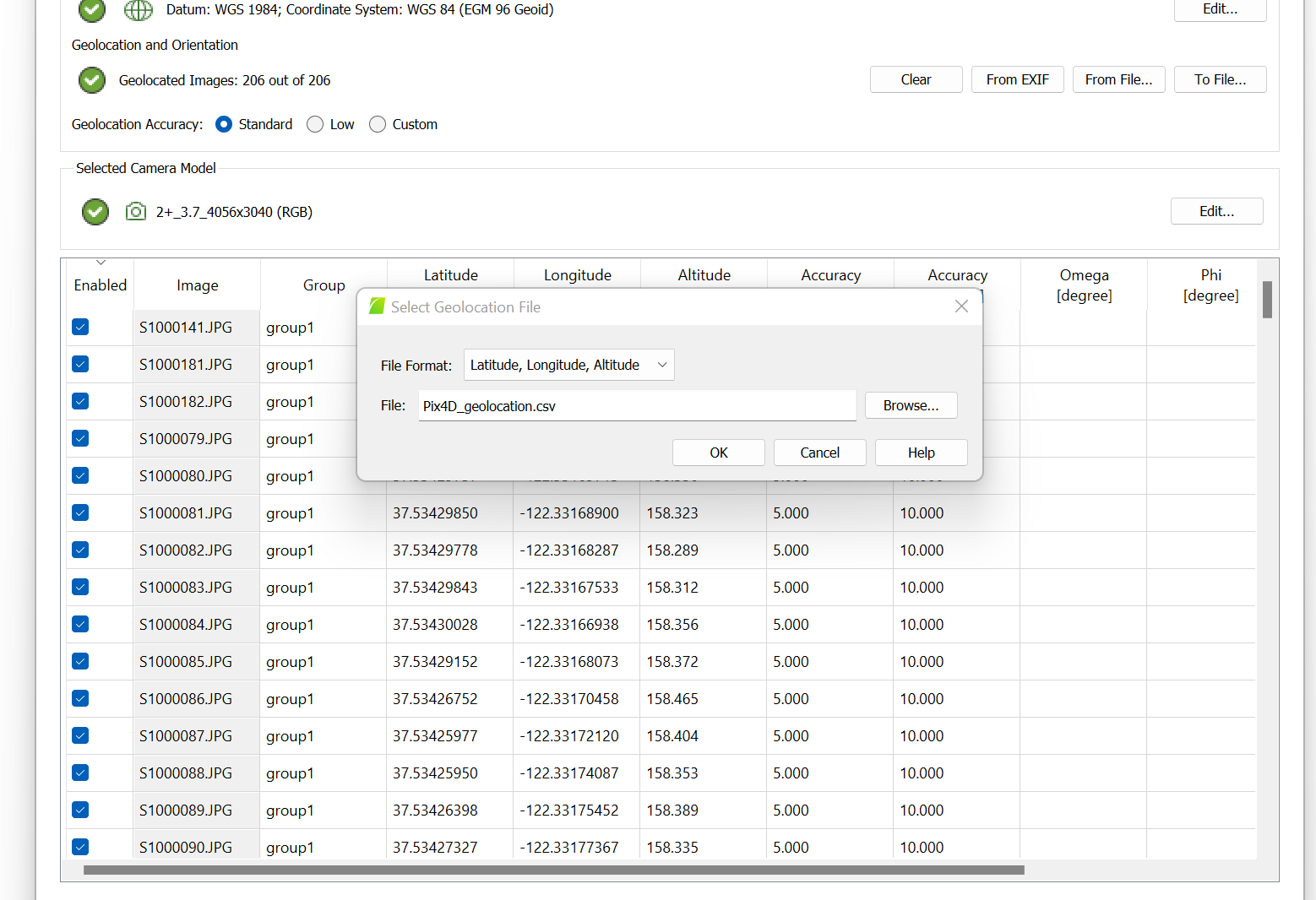Click the File path input field
The height and width of the screenshot is (900, 1316).
637,405
